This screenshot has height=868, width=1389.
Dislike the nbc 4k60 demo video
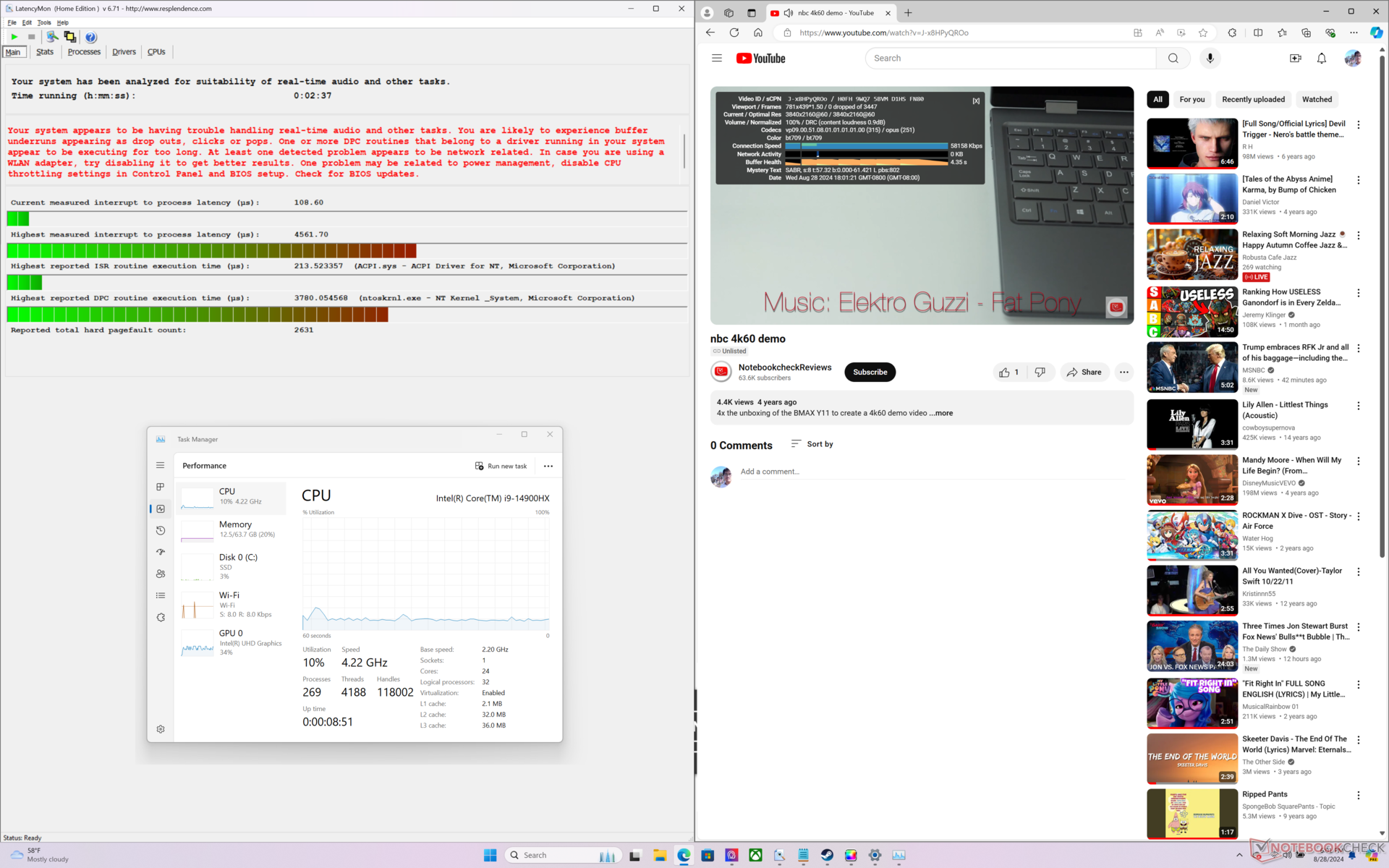tap(1040, 372)
